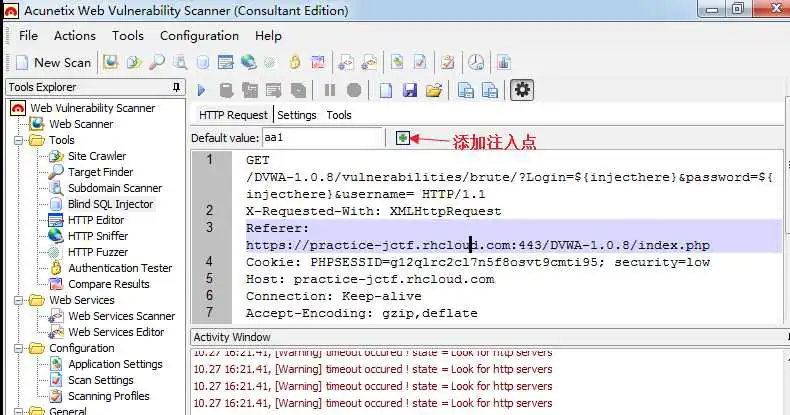Select Scanning Profiles in the tree
Viewport: 790px width, 415px height.
click(108, 396)
